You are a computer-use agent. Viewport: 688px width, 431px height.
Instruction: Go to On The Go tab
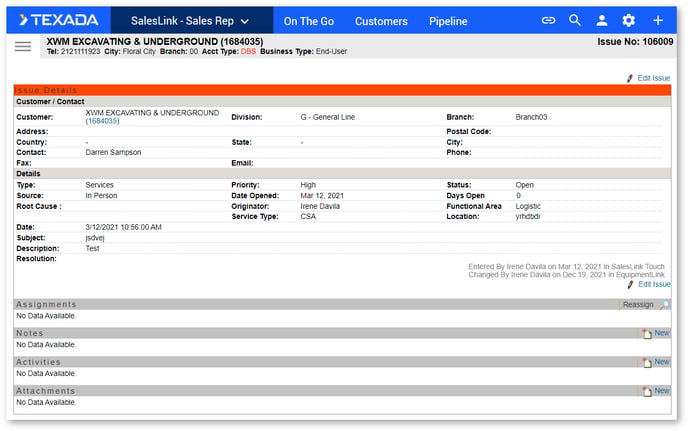(x=308, y=21)
